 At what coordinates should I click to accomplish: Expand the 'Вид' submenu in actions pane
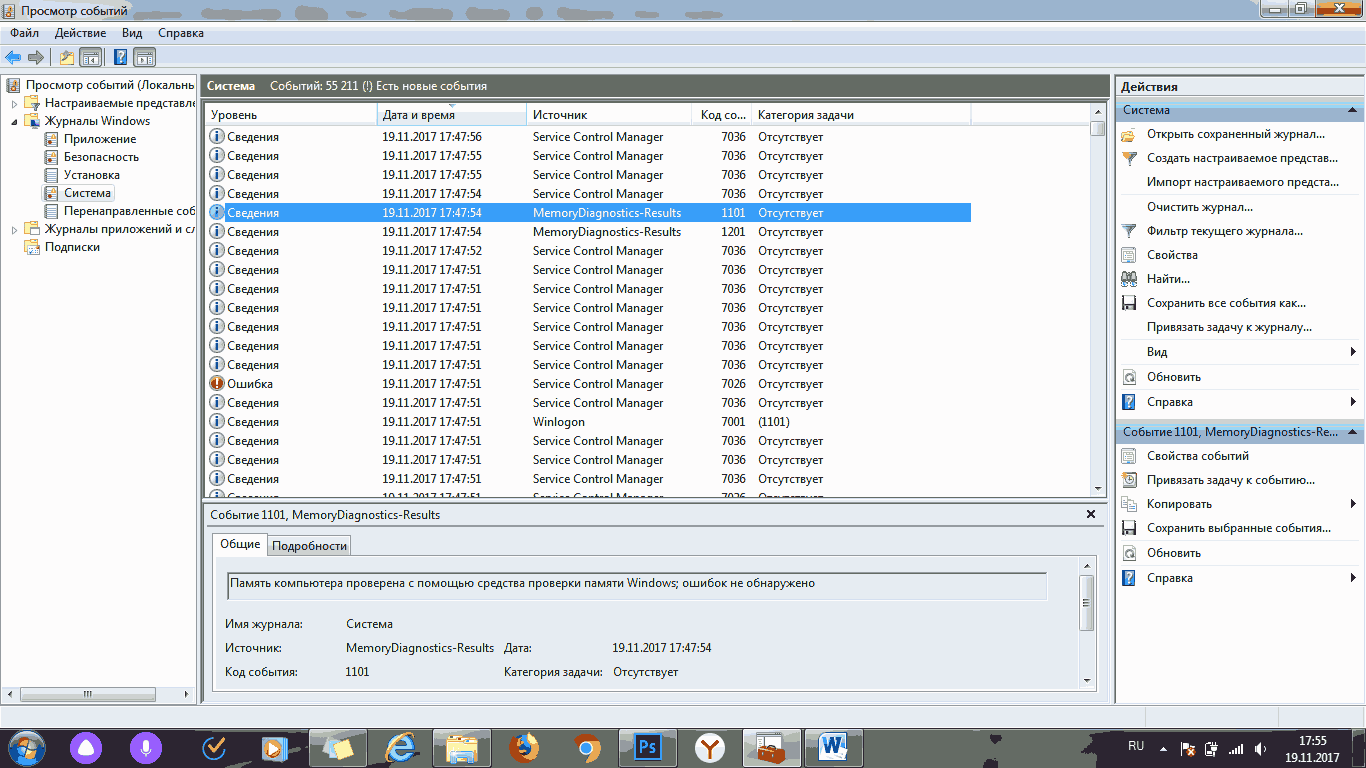tap(1352, 352)
